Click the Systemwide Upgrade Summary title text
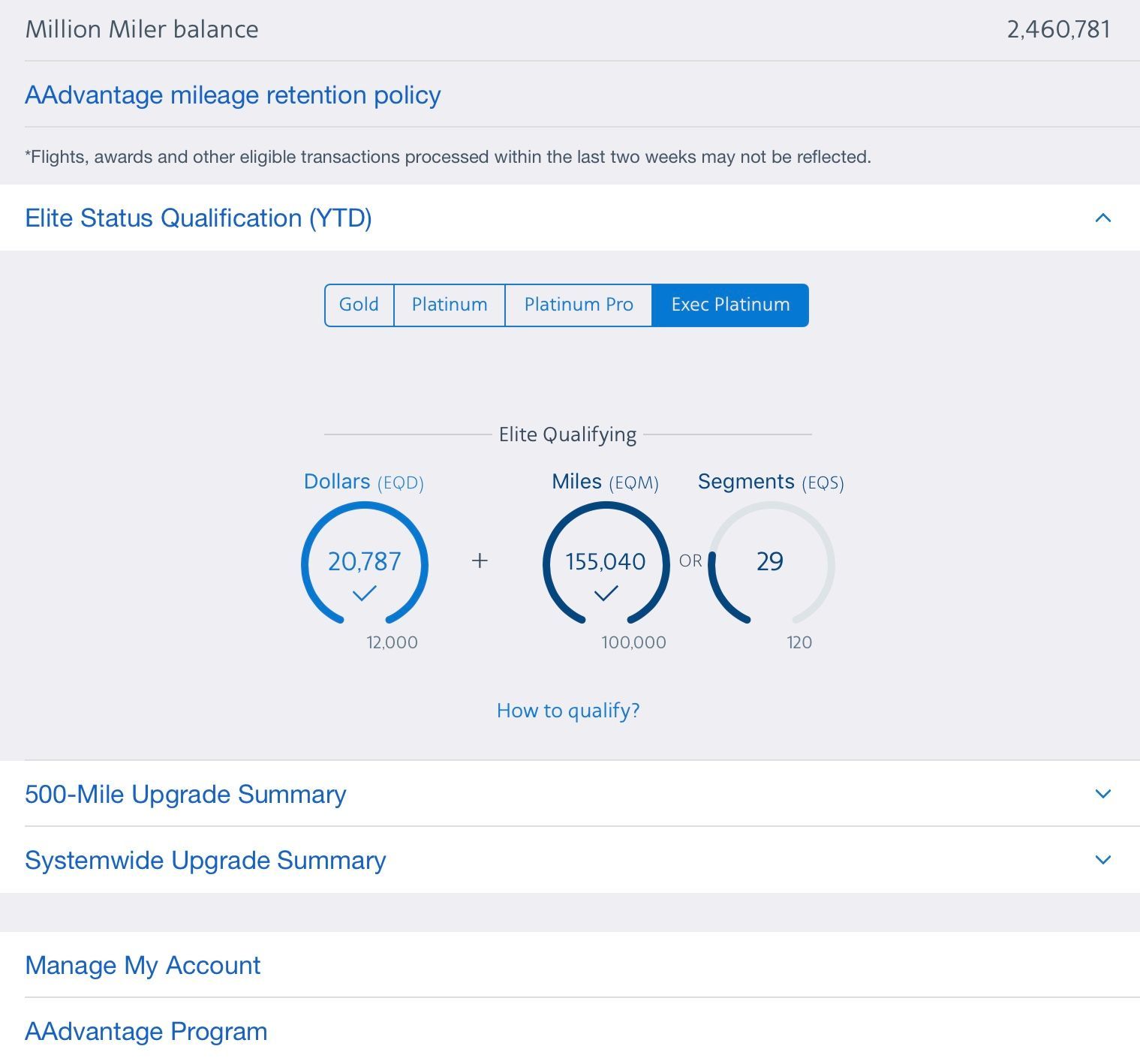Screen dimensions: 1140x1064 (x=205, y=860)
